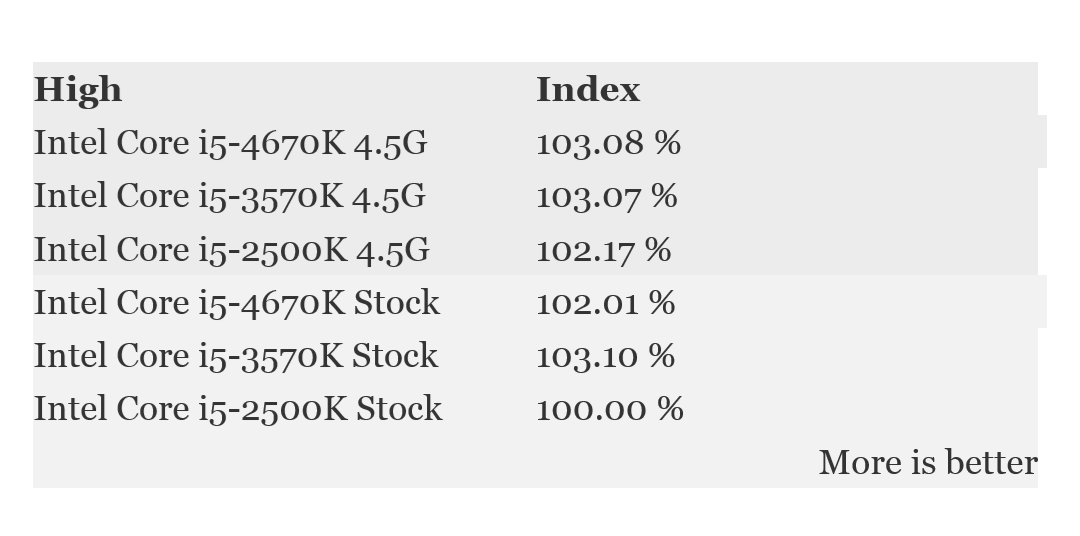
Task: Select the Intel Core i5-4670K Stock row label
Action: (236, 302)
